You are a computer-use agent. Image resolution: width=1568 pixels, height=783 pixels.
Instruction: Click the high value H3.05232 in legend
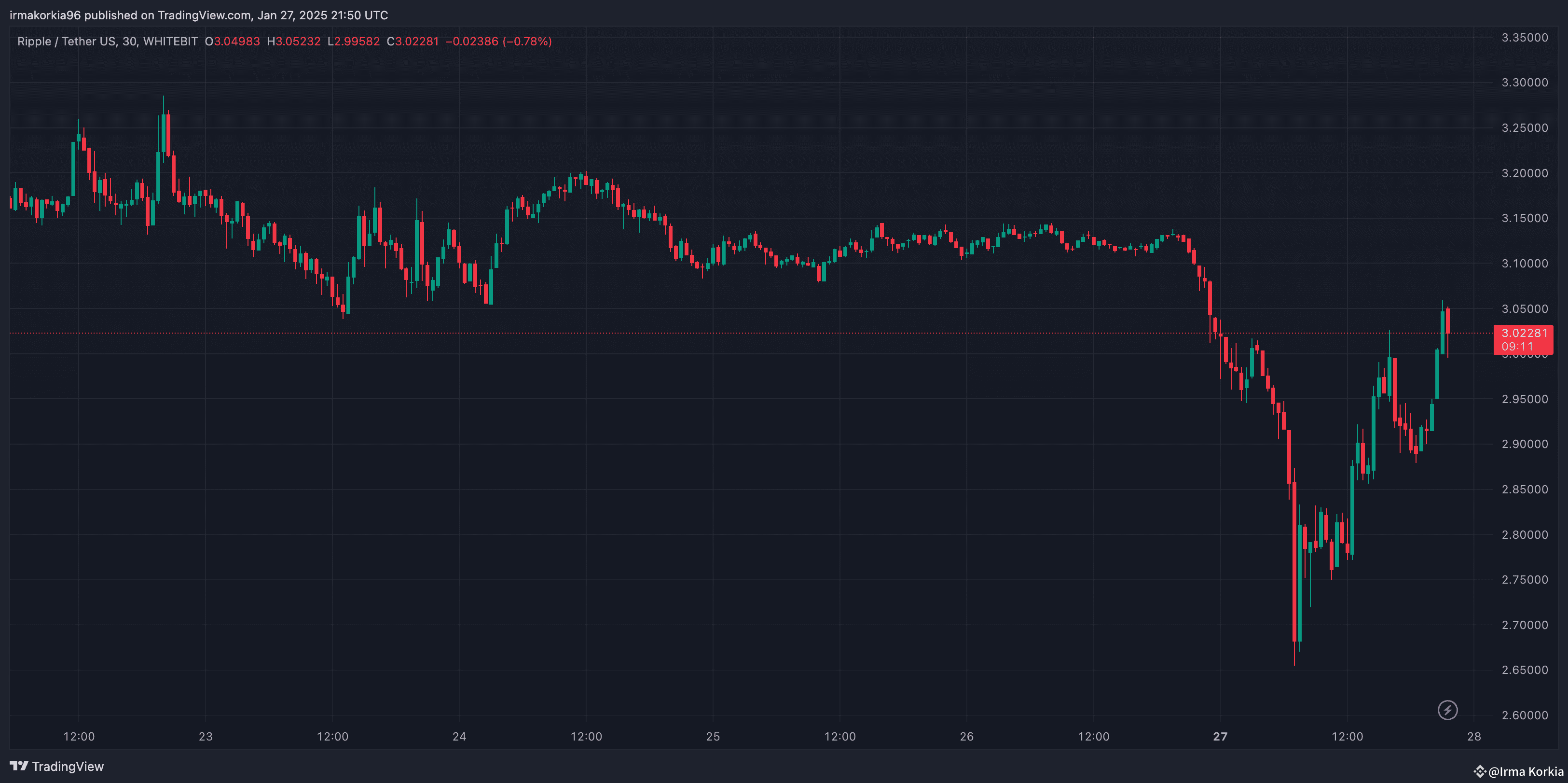coord(294,42)
